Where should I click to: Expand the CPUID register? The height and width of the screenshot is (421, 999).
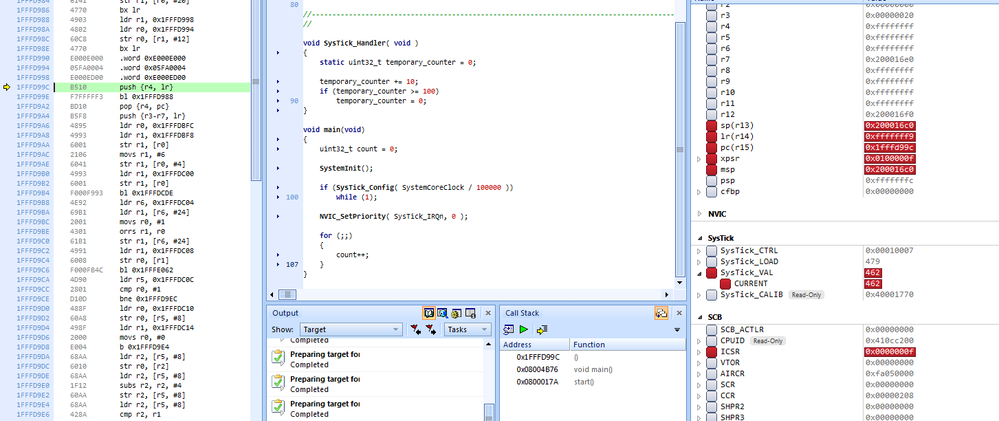700,341
